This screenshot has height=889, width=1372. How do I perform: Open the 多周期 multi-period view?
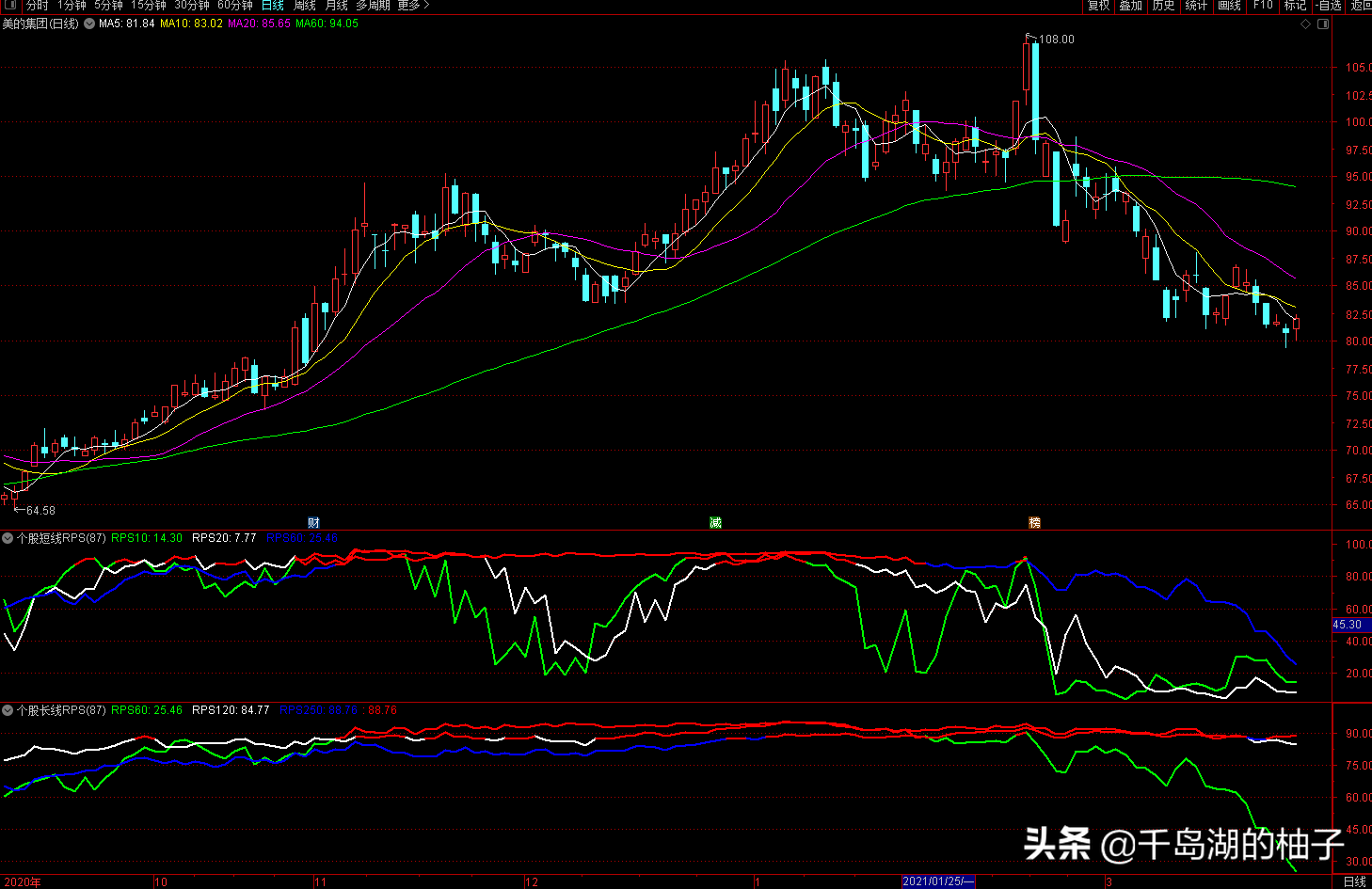point(373,6)
